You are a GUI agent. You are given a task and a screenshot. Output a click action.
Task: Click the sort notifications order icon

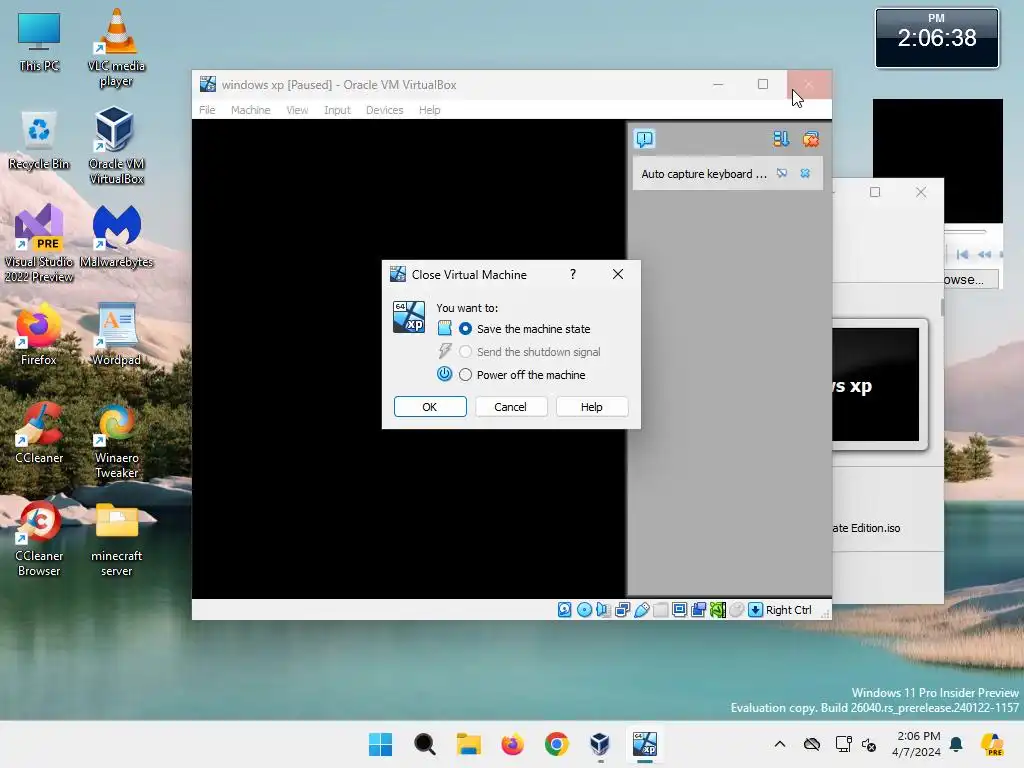click(x=780, y=138)
